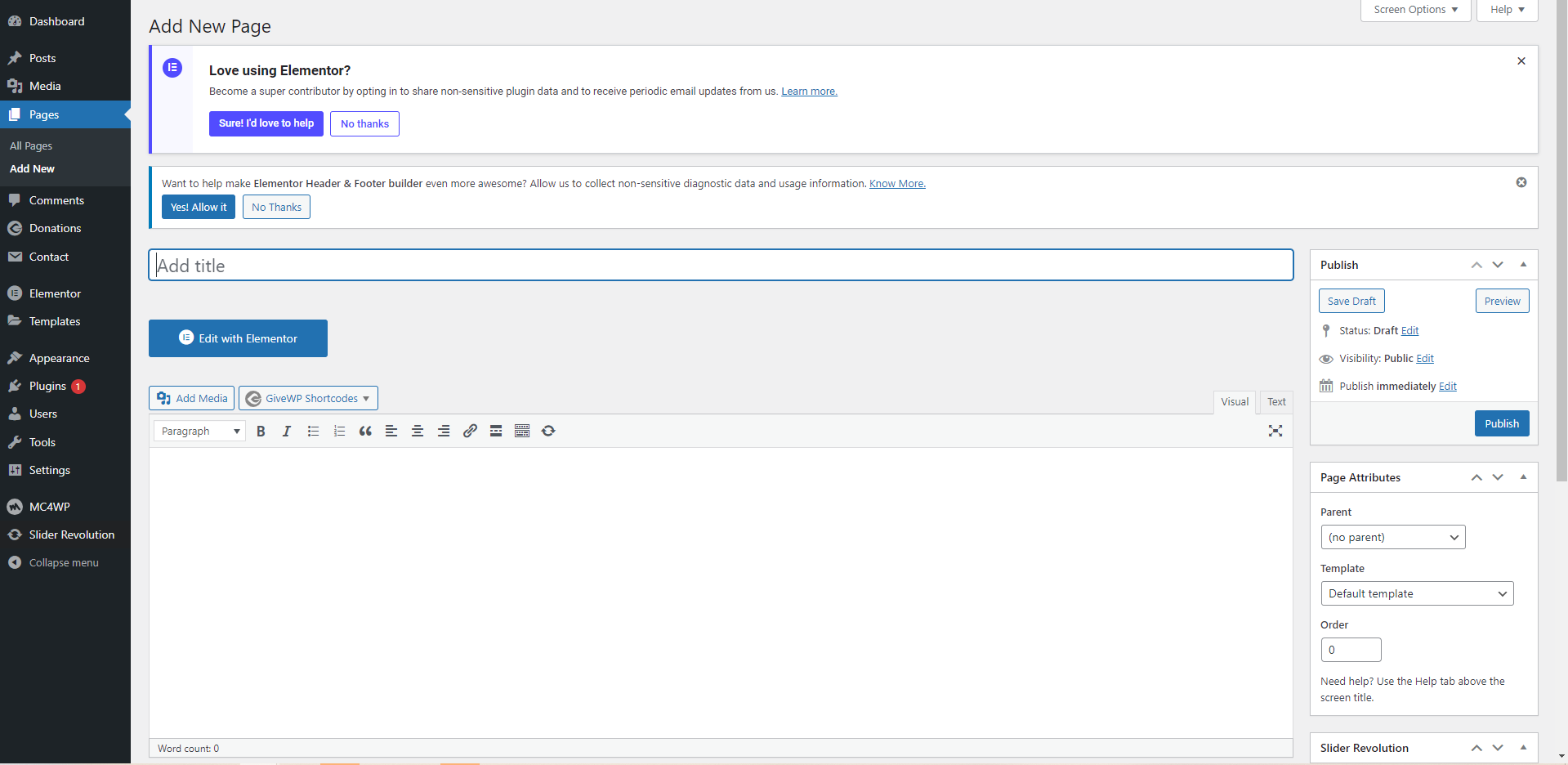Insert a bulleted list

(313, 432)
